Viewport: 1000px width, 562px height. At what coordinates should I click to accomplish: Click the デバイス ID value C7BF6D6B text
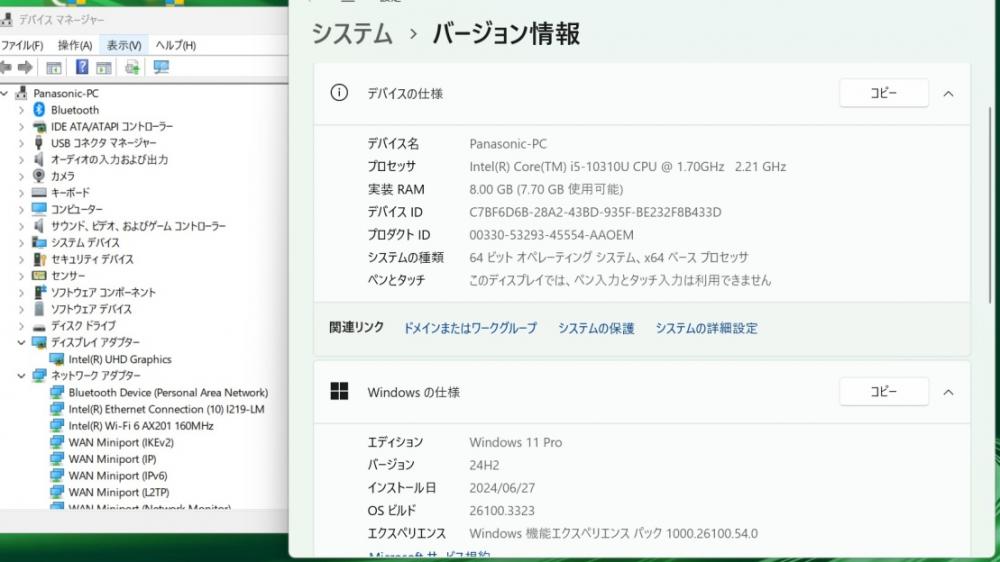click(x=595, y=212)
